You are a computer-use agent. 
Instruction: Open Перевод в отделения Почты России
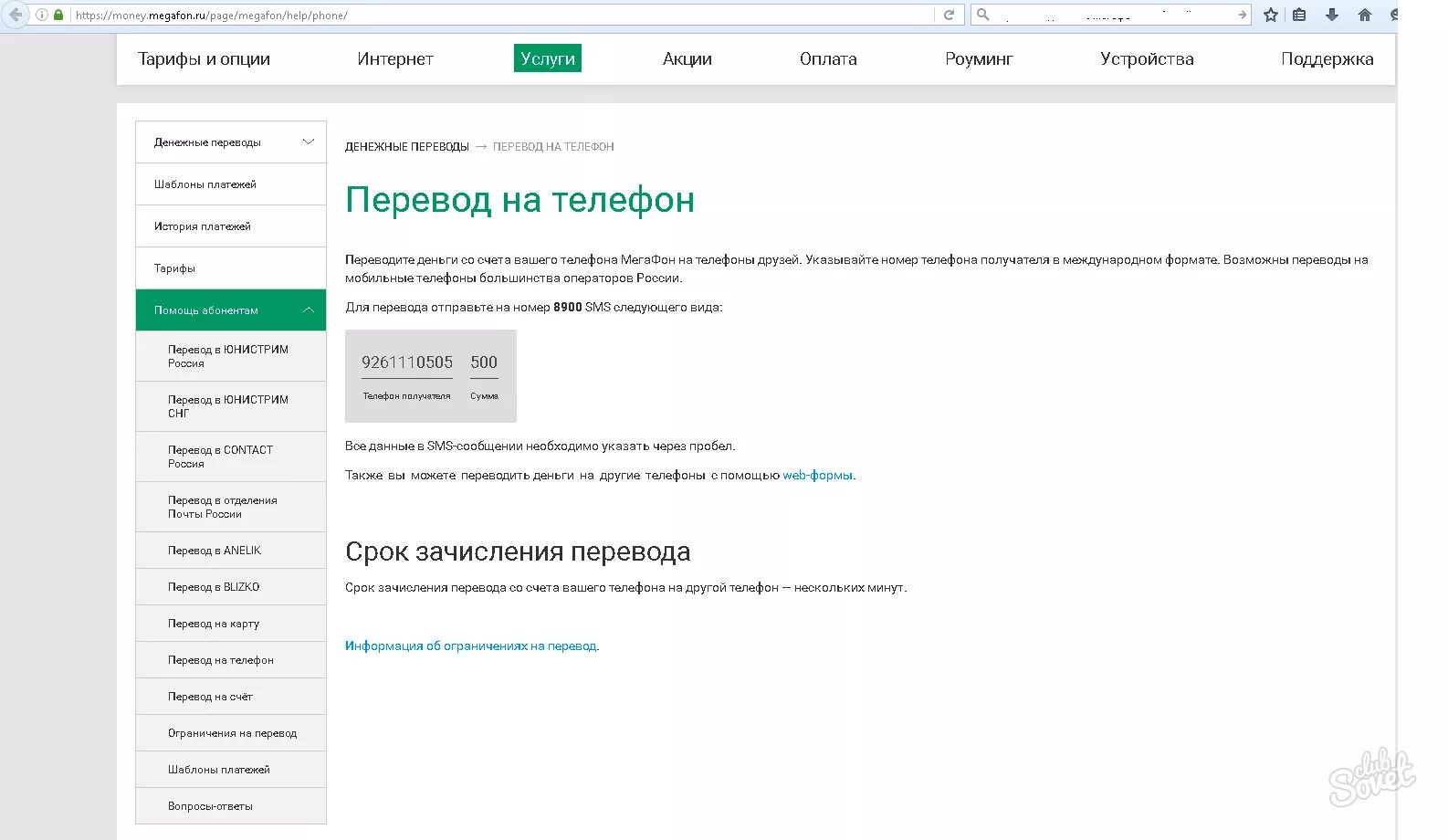pyautogui.click(x=231, y=507)
